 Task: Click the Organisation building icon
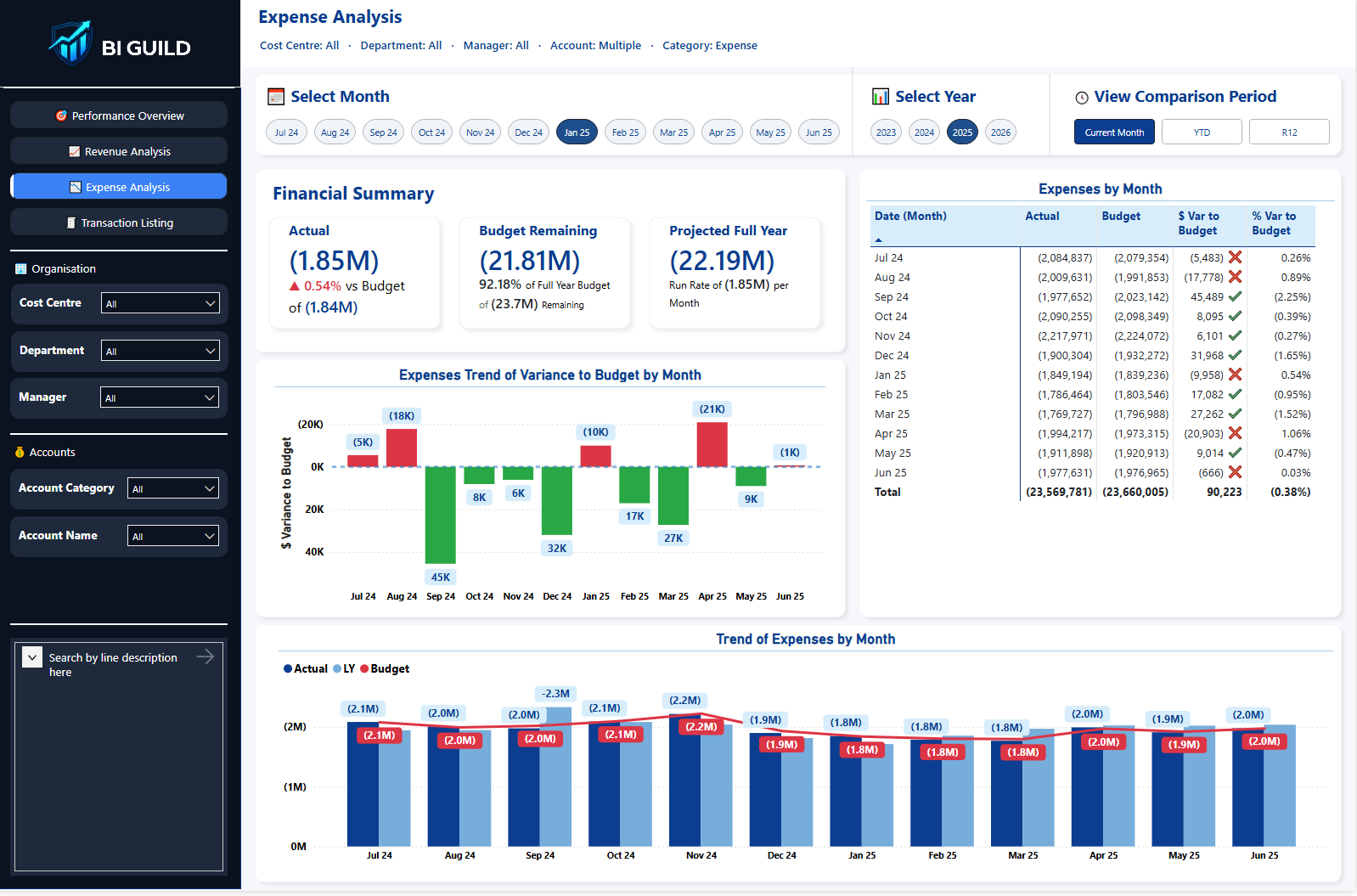[x=21, y=269]
